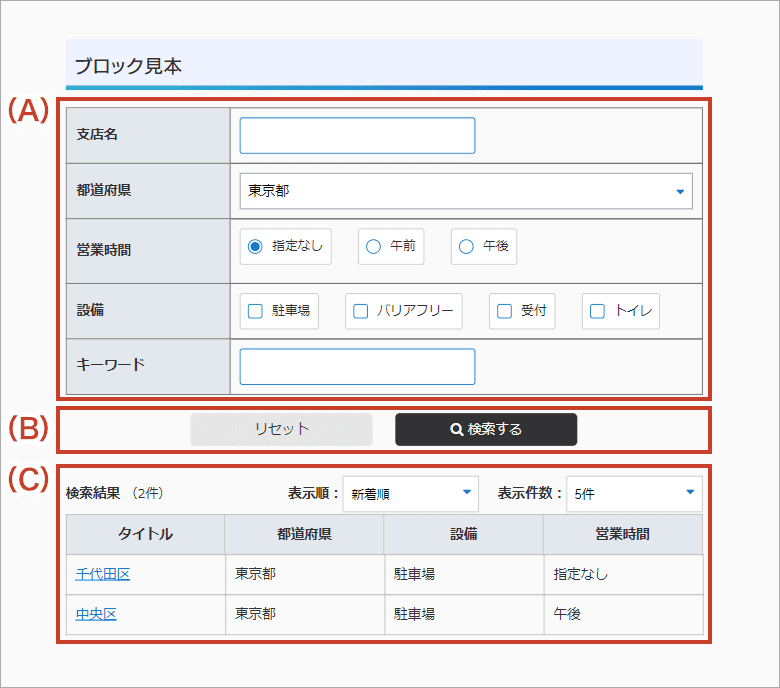780x688 pixels.
Task: Select the 午前 radio button
Action: pyautogui.click(x=374, y=246)
